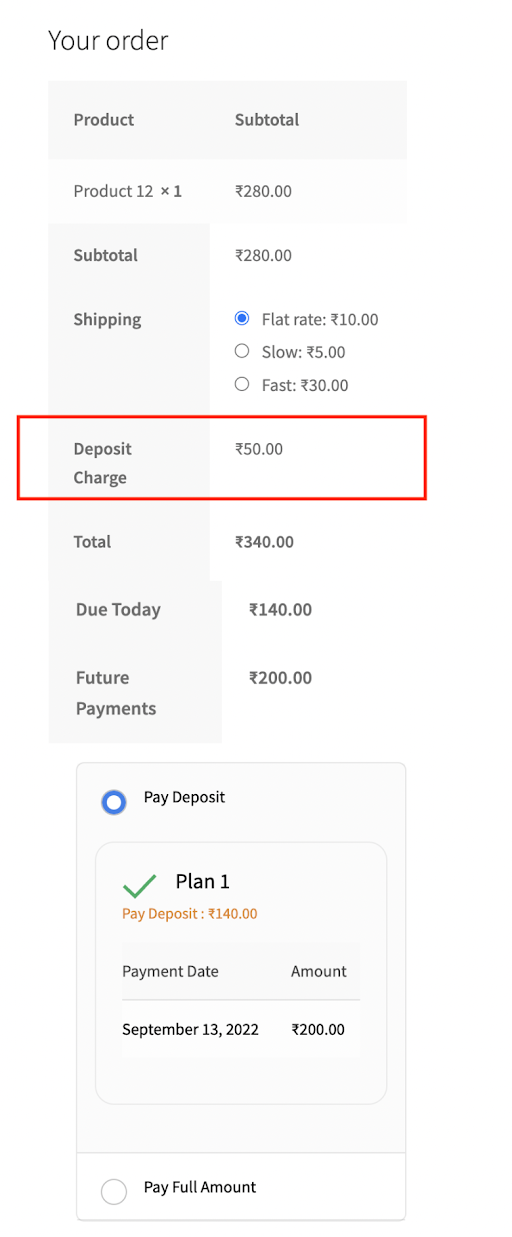Click the Product 12 × 1 item
Image resolution: width=512 pixels, height=1237 pixels.
(128, 190)
